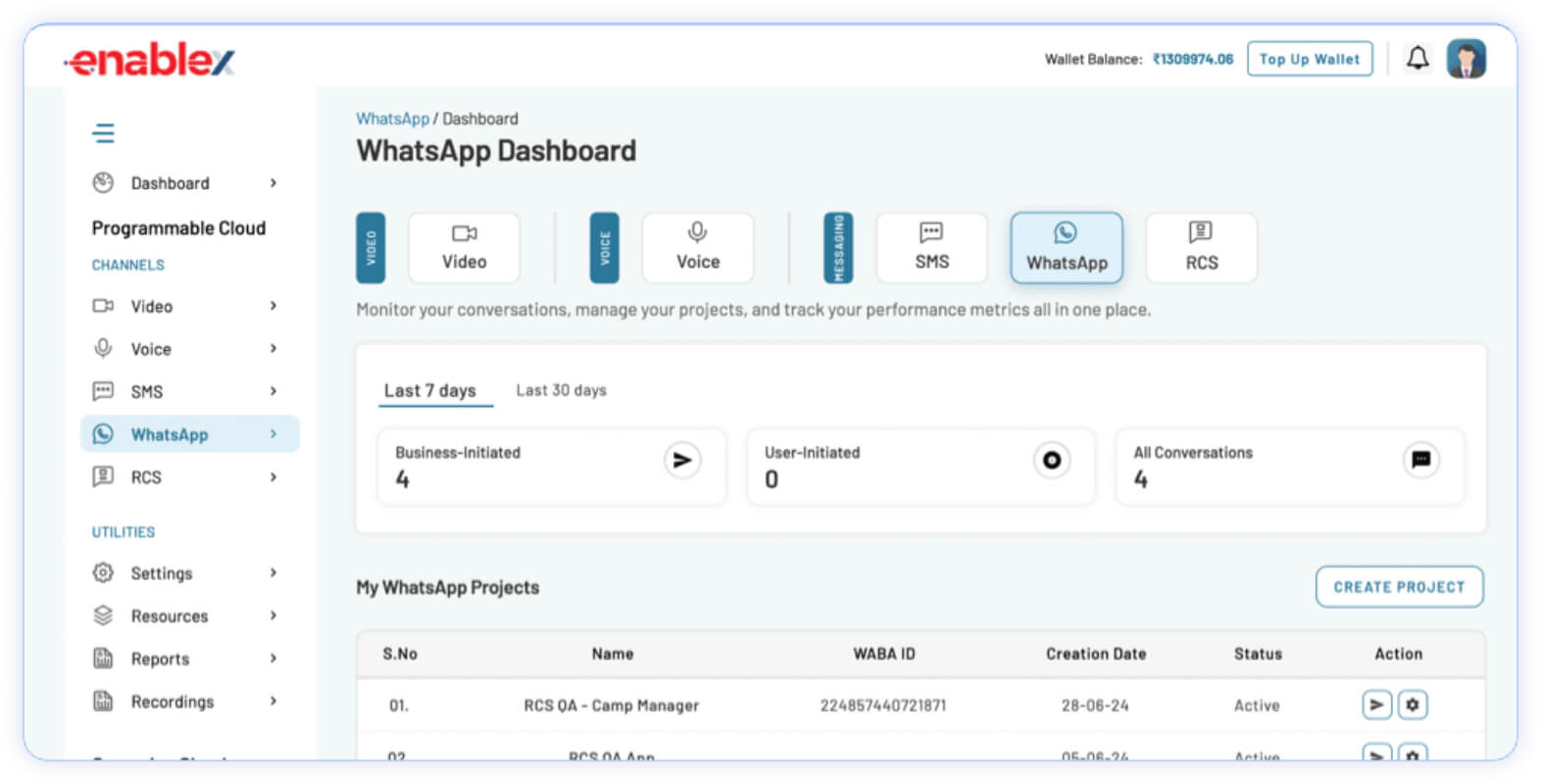Expand the Dashboard sidebar chevron
This screenshot has width=1541, height=784.
tap(273, 183)
